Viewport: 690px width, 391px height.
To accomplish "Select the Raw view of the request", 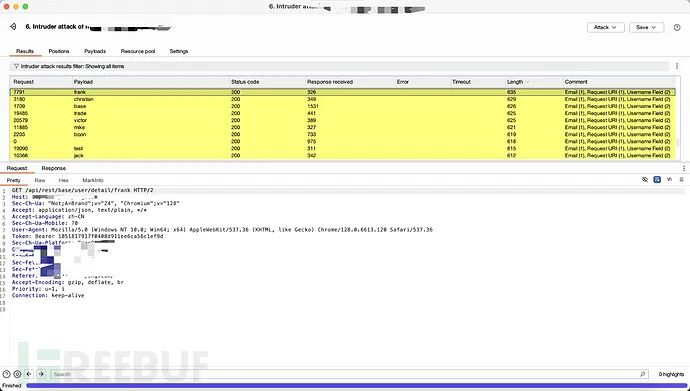I will pos(40,180).
